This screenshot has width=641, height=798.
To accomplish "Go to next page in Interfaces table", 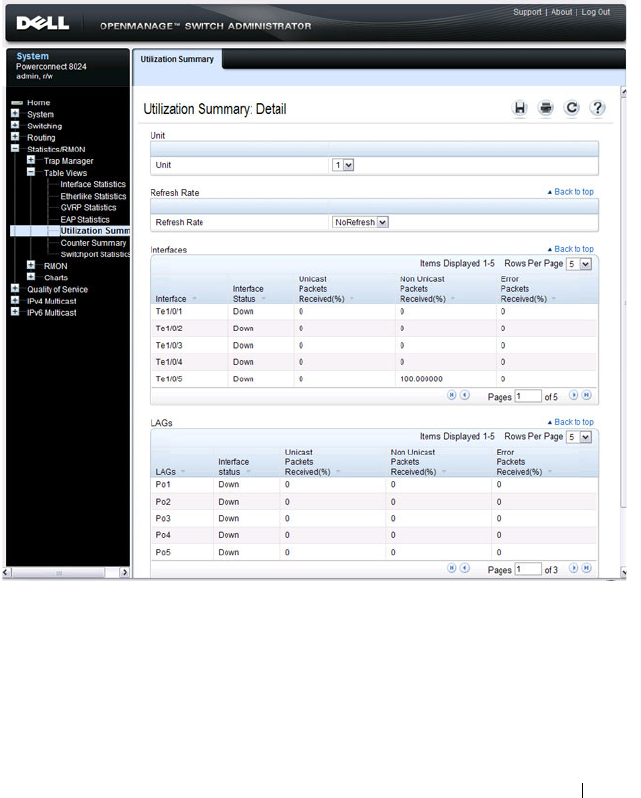I will (x=573, y=395).
